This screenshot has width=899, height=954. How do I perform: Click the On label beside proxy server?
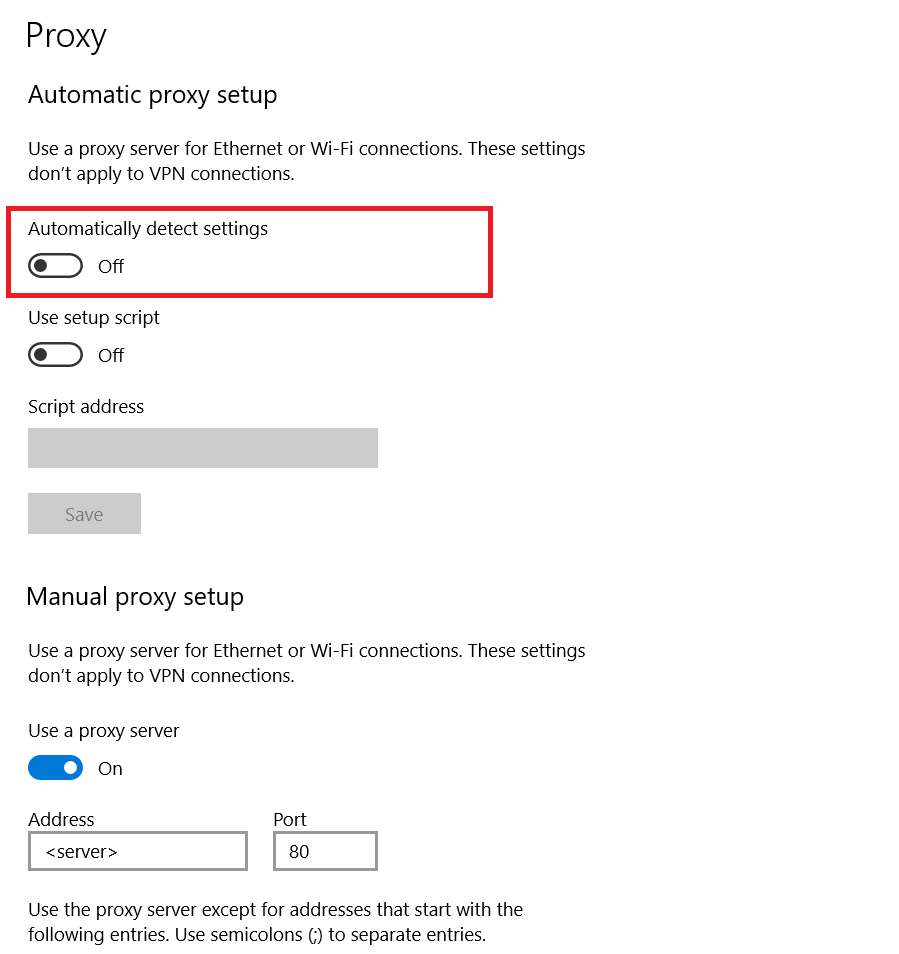coord(109,767)
